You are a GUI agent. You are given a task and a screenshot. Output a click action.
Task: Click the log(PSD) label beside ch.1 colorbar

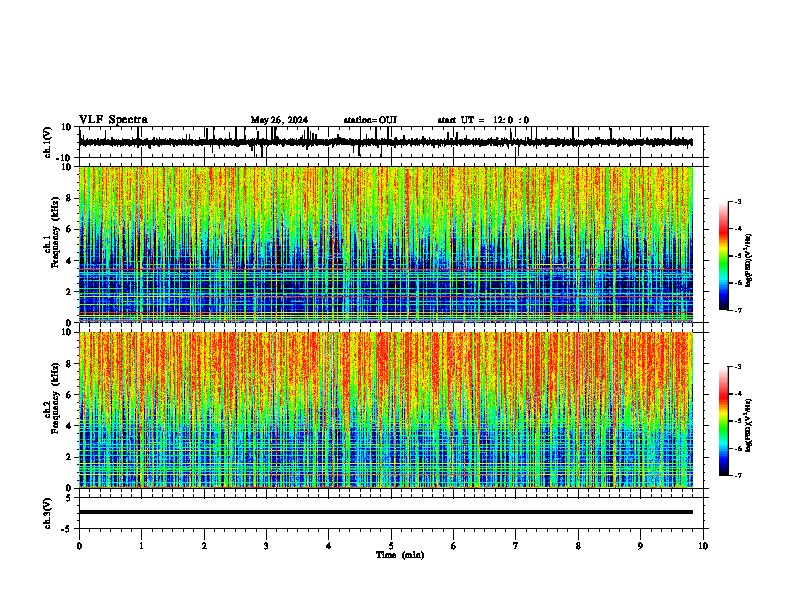(749, 260)
